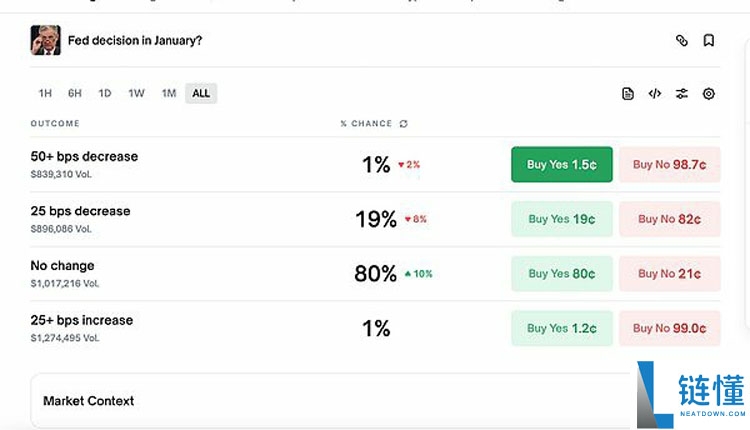The image size is (750, 430).
Task: Switch to the 1D time range
Action: pos(105,94)
